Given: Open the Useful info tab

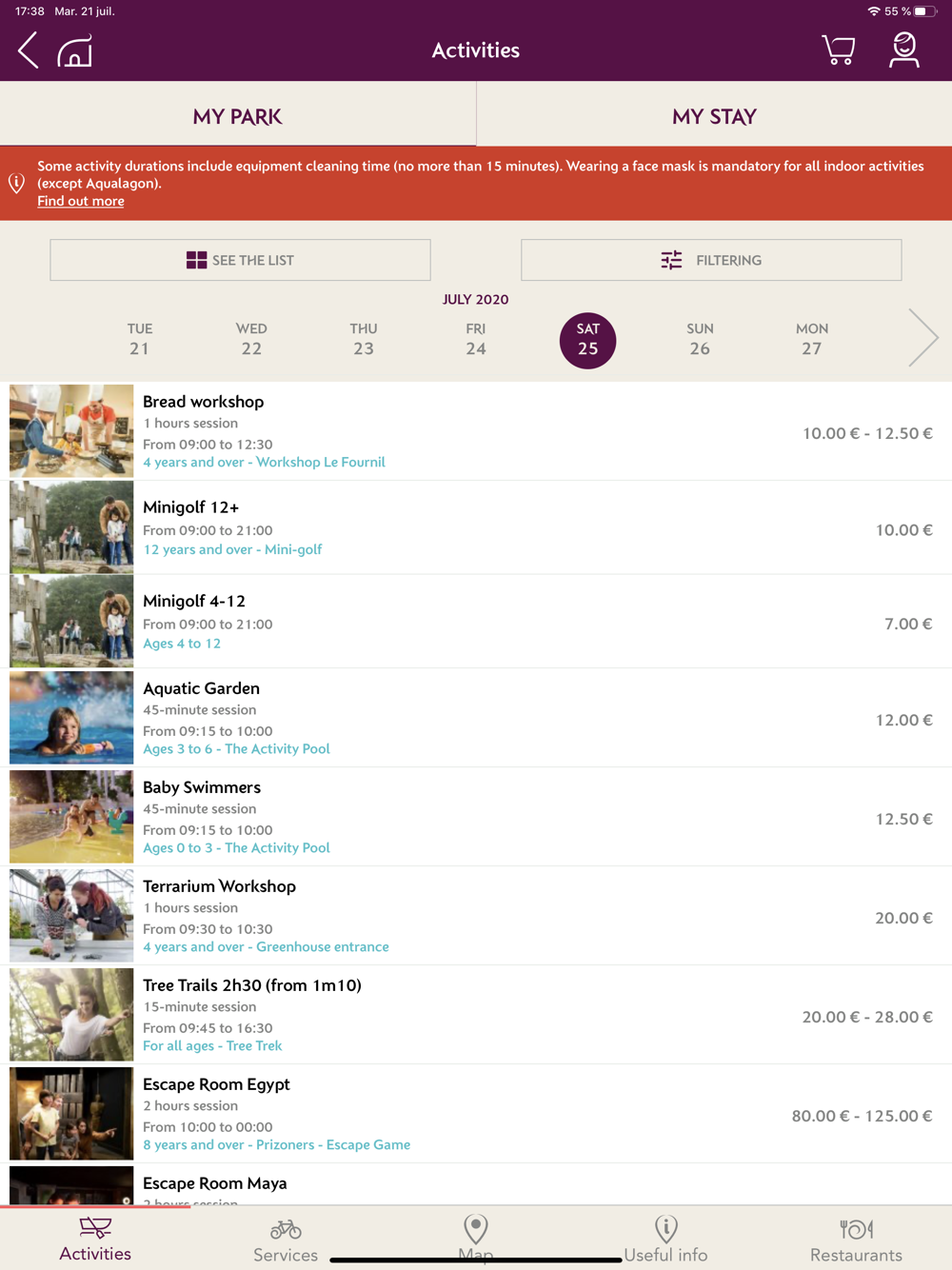Looking at the screenshot, I should pyautogui.click(x=666, y=1239).
